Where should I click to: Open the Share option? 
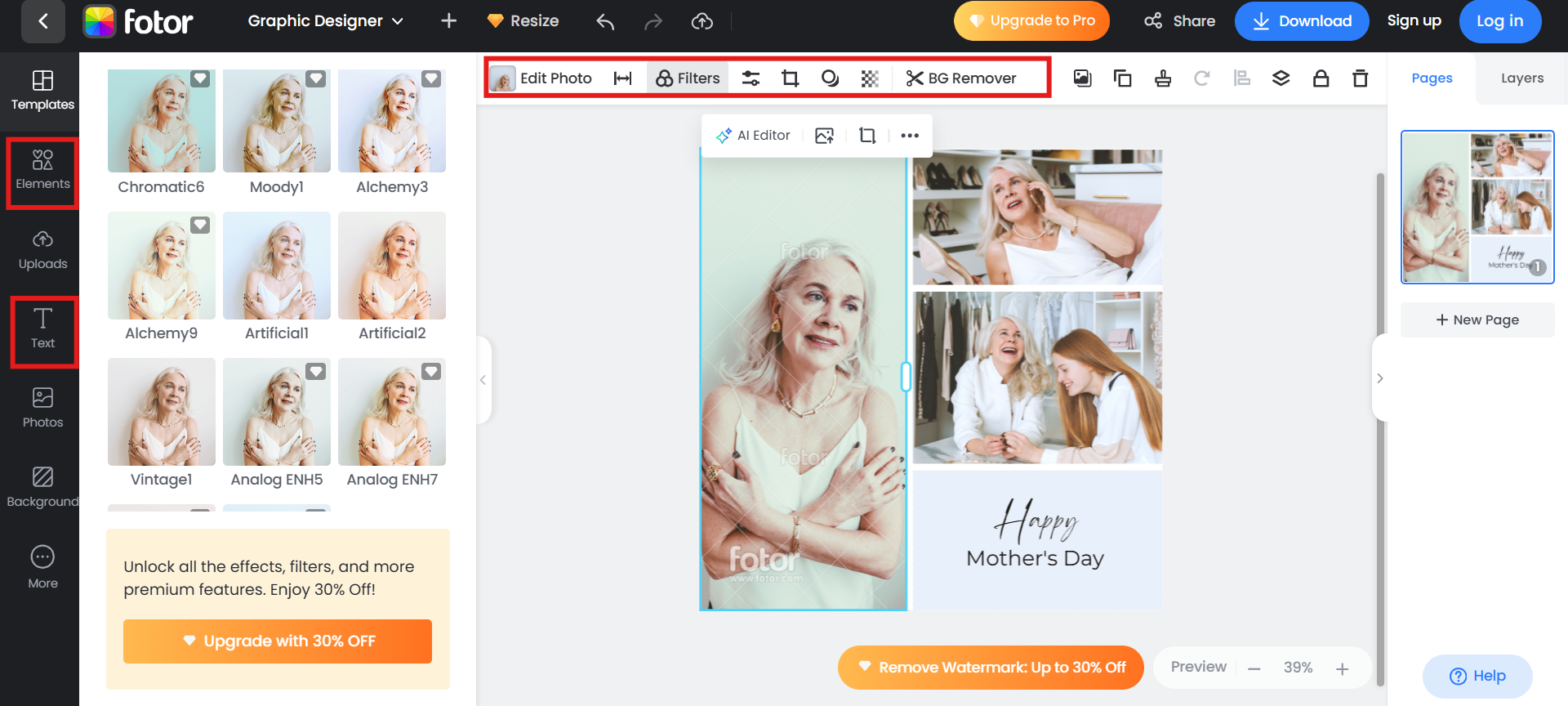(1179, 21)
